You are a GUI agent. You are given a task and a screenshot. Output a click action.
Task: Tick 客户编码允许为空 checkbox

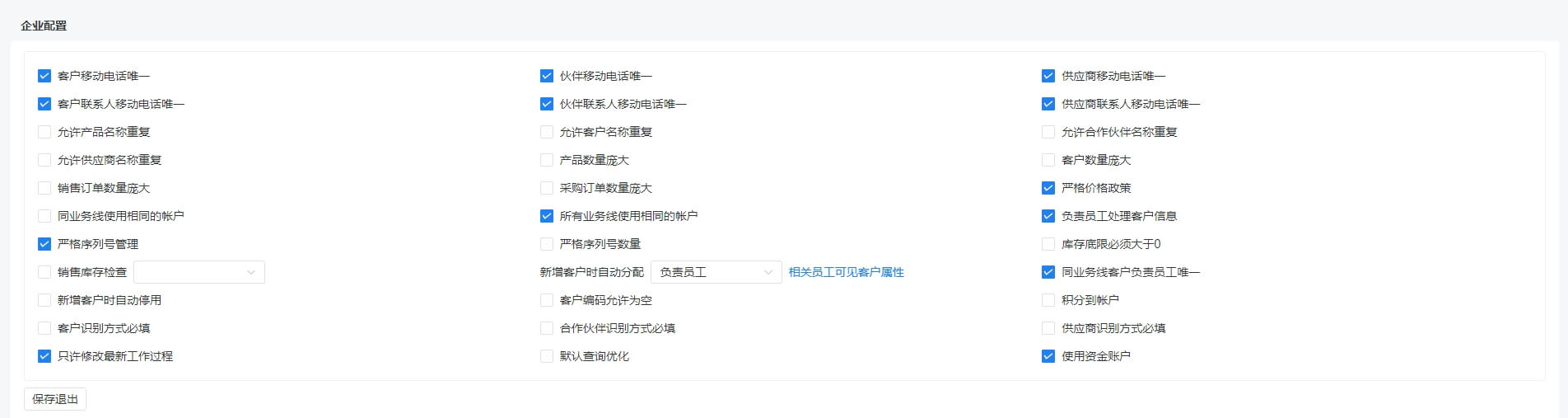click(x=547, y=300)
